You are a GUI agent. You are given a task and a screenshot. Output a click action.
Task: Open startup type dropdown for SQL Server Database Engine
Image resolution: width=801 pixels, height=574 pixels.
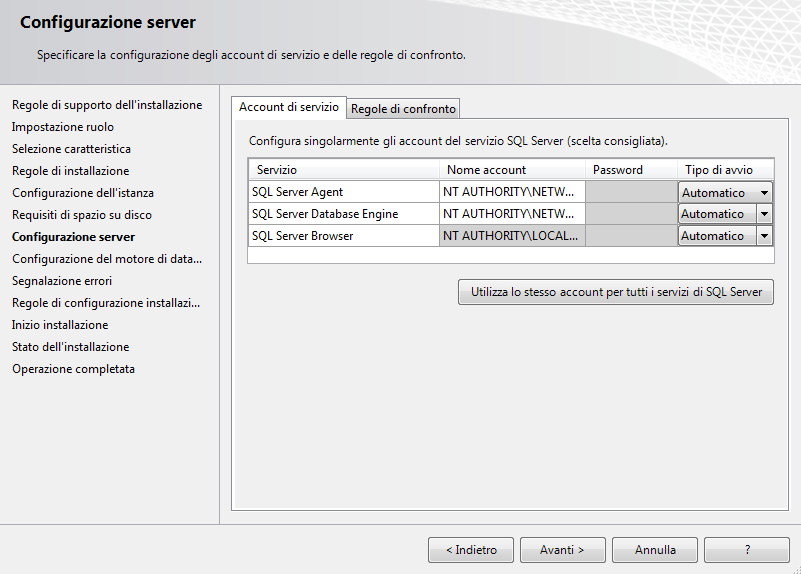click(764, 214)
